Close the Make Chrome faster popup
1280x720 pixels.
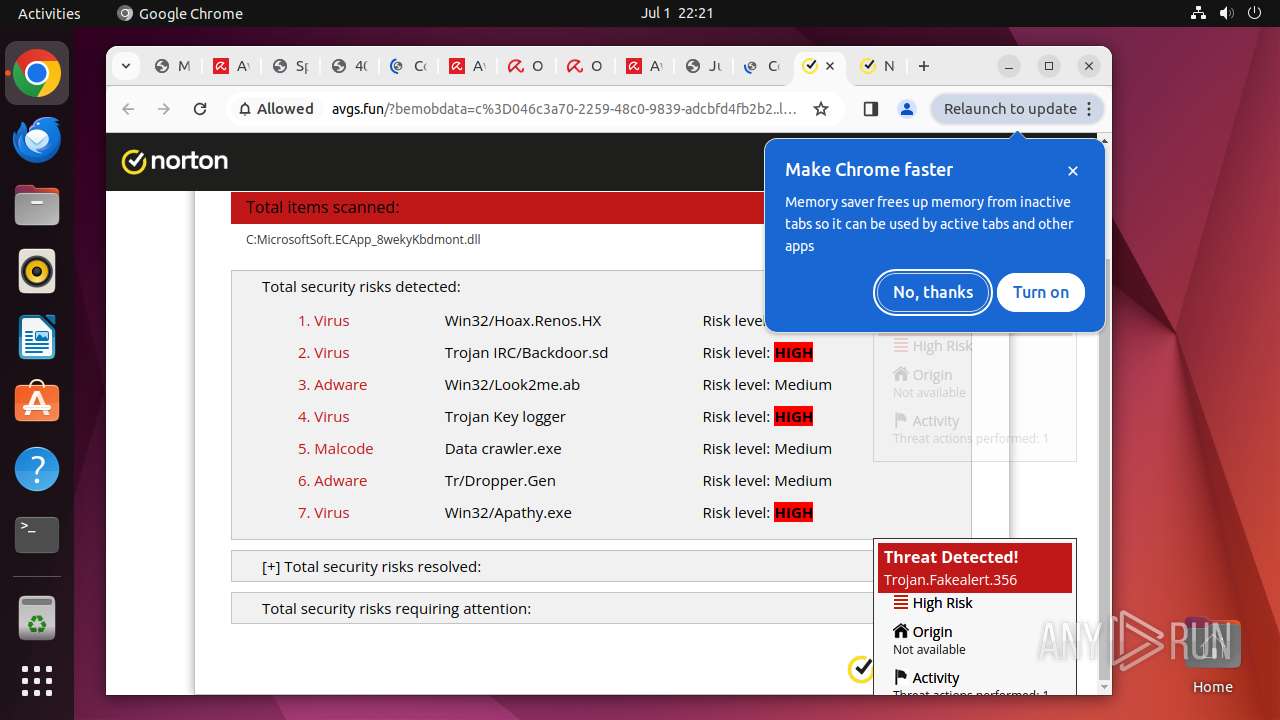tap(1073, 171)
